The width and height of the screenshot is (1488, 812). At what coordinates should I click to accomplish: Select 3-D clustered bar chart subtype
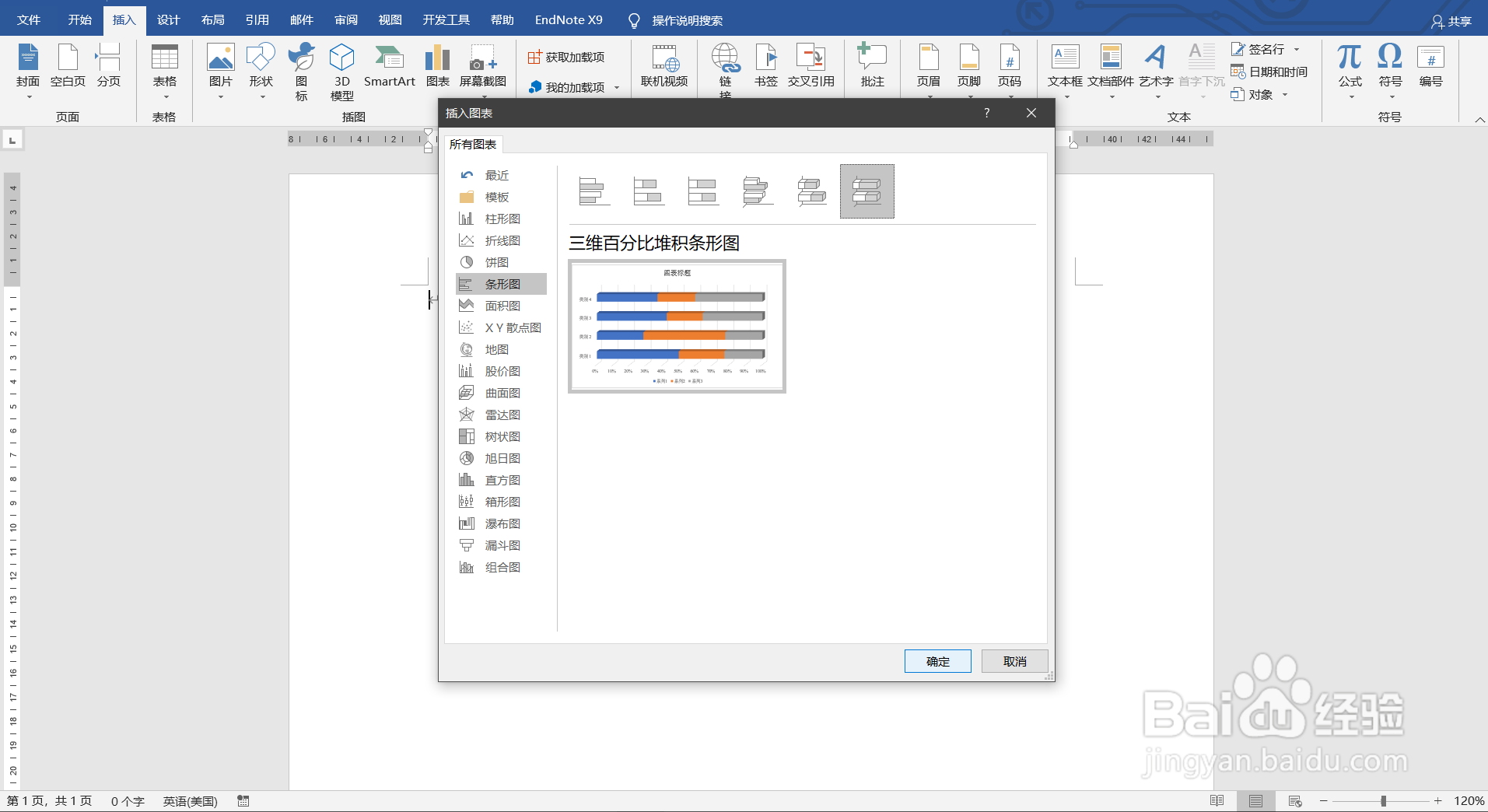(x=758, y=191)
